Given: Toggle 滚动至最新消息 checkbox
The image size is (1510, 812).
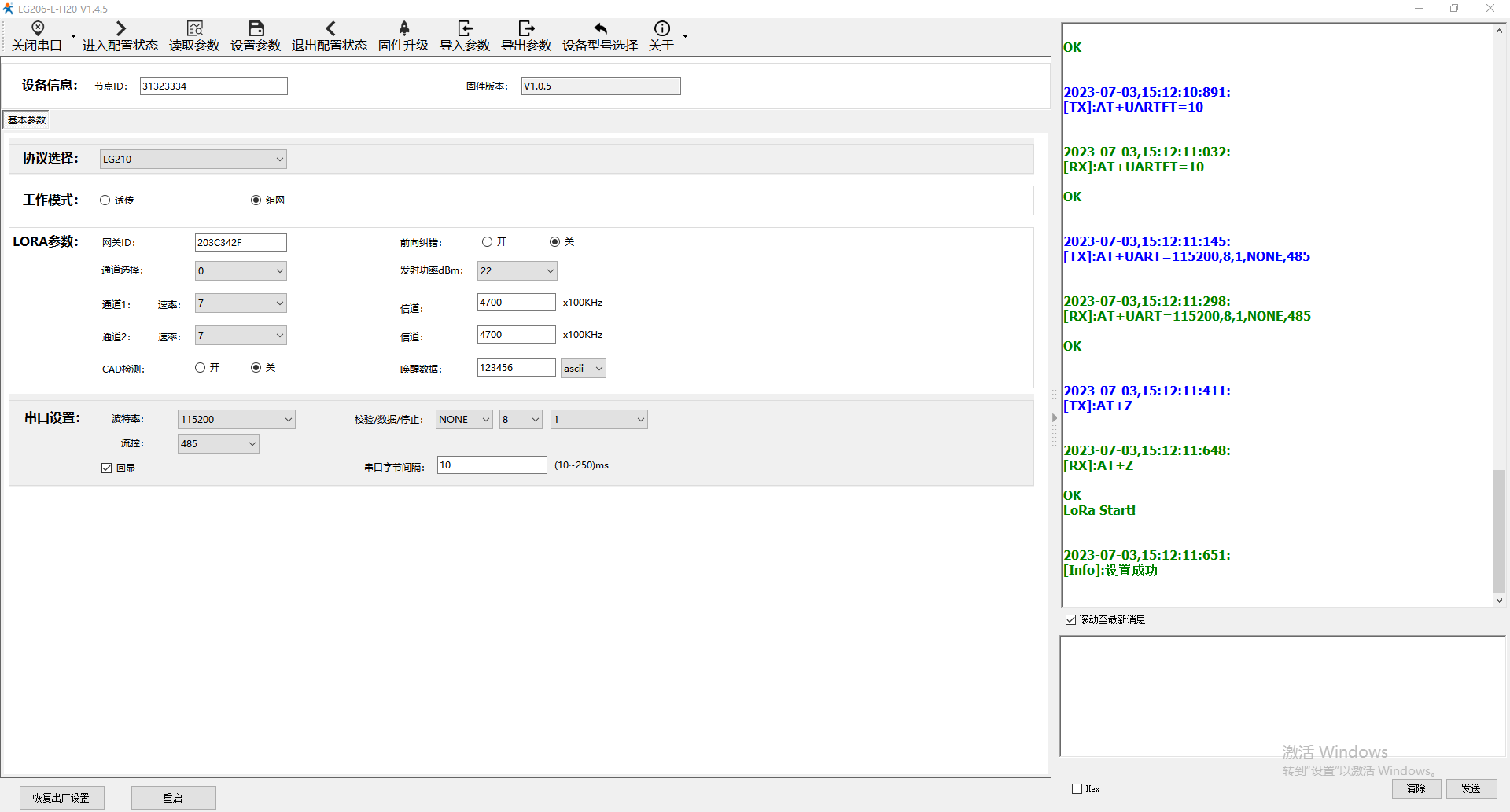Looking at the screenshot, I should [1070, 620].
